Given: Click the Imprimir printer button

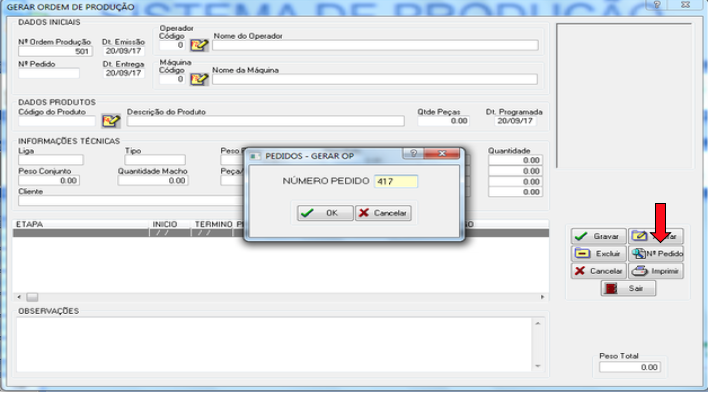Looking at the screenshot, I should click(656, 271).
